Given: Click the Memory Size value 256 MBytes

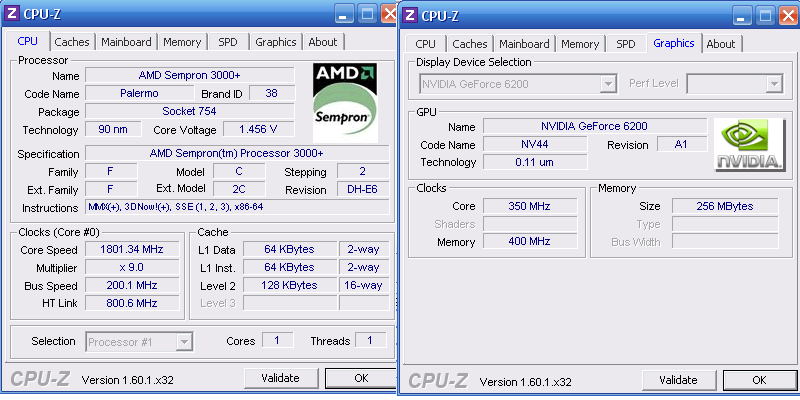Looking at the screenshot, I should tap(725, 206).
